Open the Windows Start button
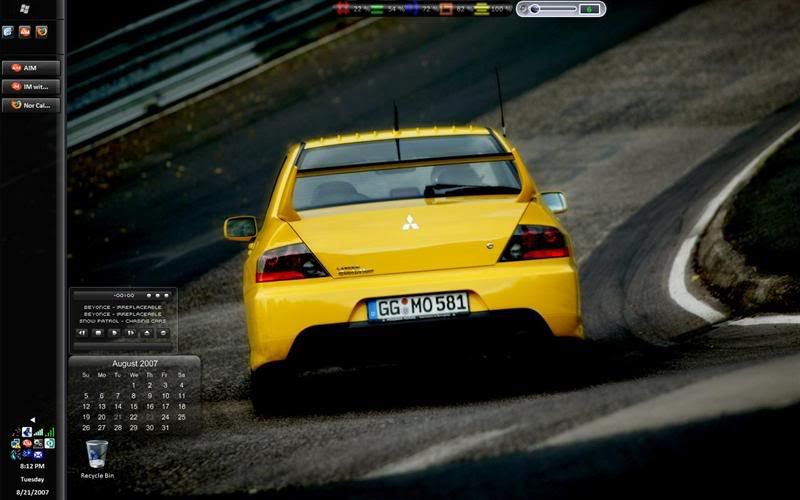The image size is (800, 500). pyautogui.click(x=24, y=9)
